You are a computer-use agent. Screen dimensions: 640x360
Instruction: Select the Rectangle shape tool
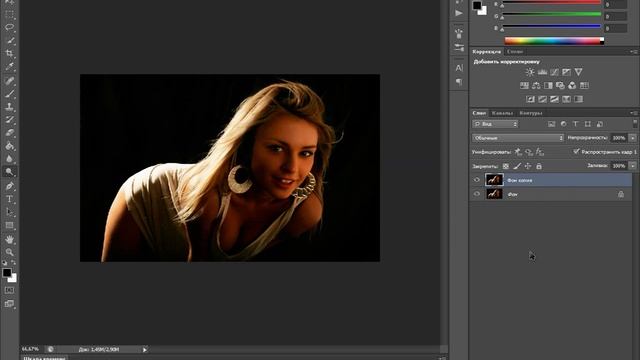tap(9, 225)
